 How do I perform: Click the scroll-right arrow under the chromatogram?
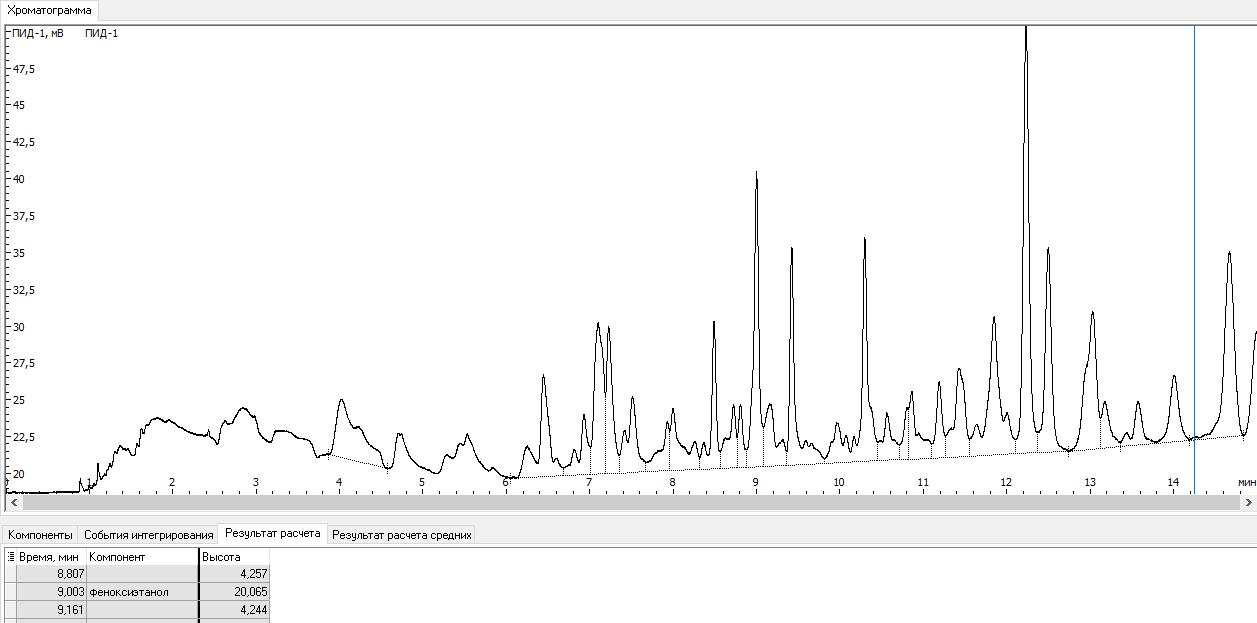(x=1246, y=504)
